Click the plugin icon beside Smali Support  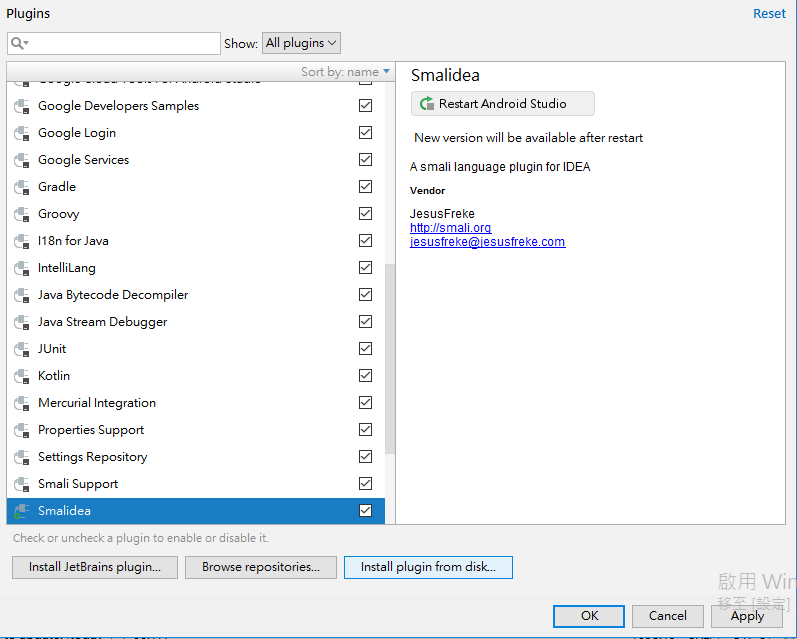point(22,483)
